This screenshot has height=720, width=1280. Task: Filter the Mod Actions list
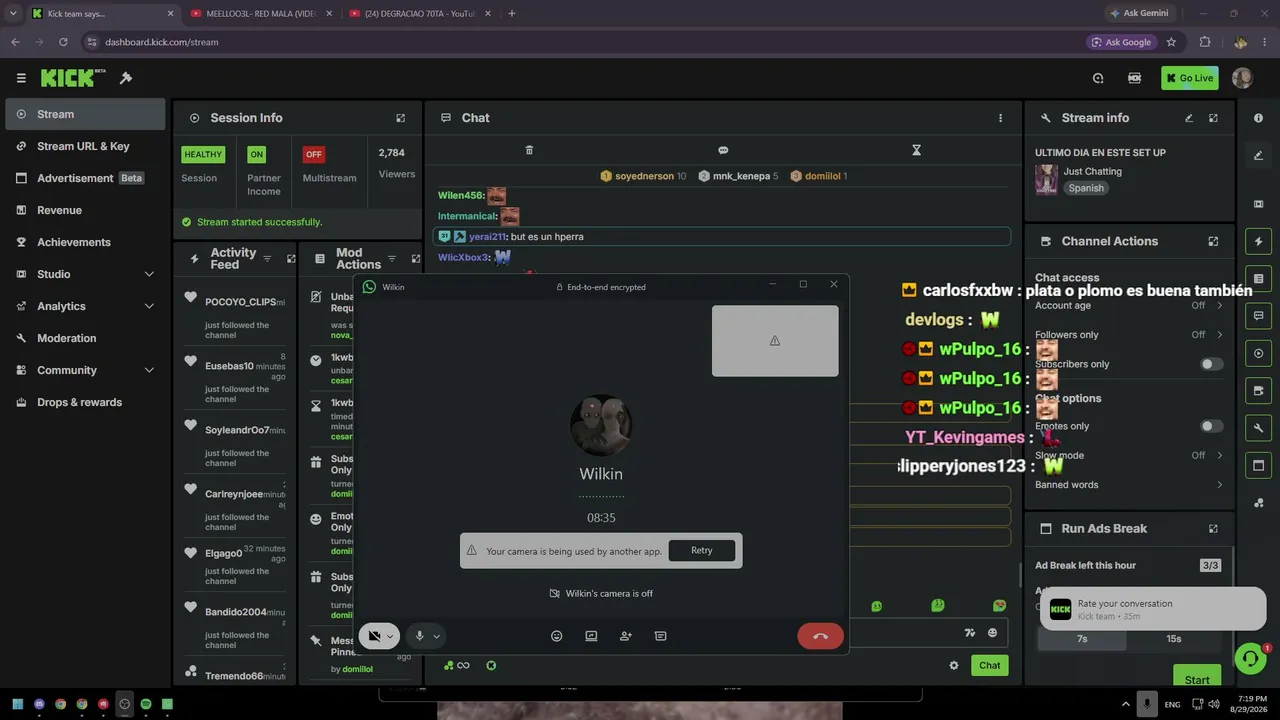pyautogui.click(x=392, y=259)
